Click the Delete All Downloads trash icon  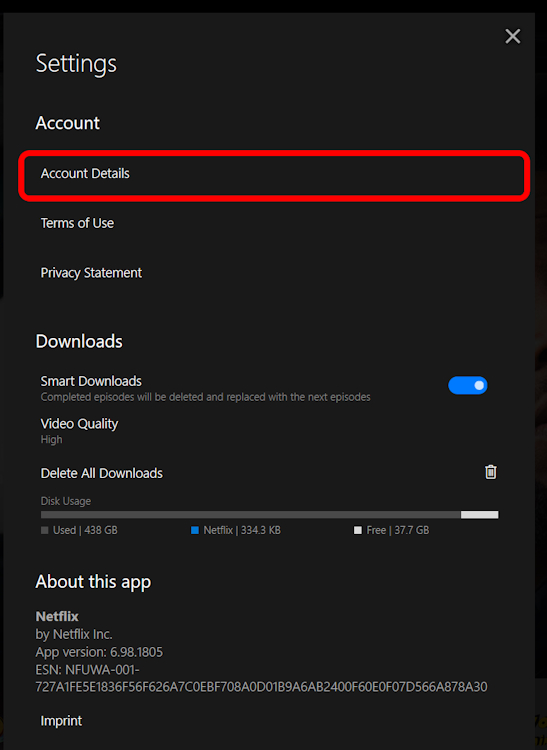[491, 472]
